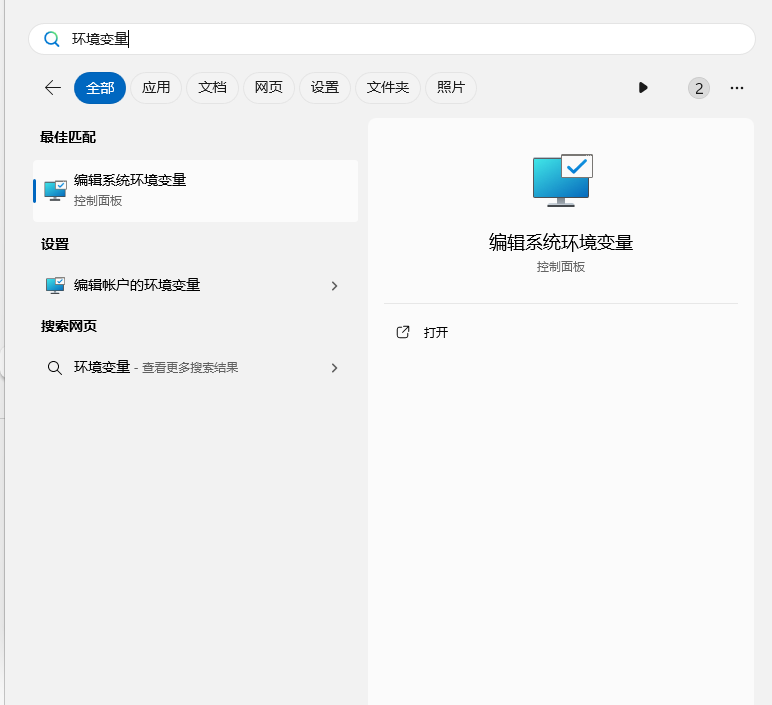Filter results by 网页
The image size is (772, 705).
(x=268, y=88)
